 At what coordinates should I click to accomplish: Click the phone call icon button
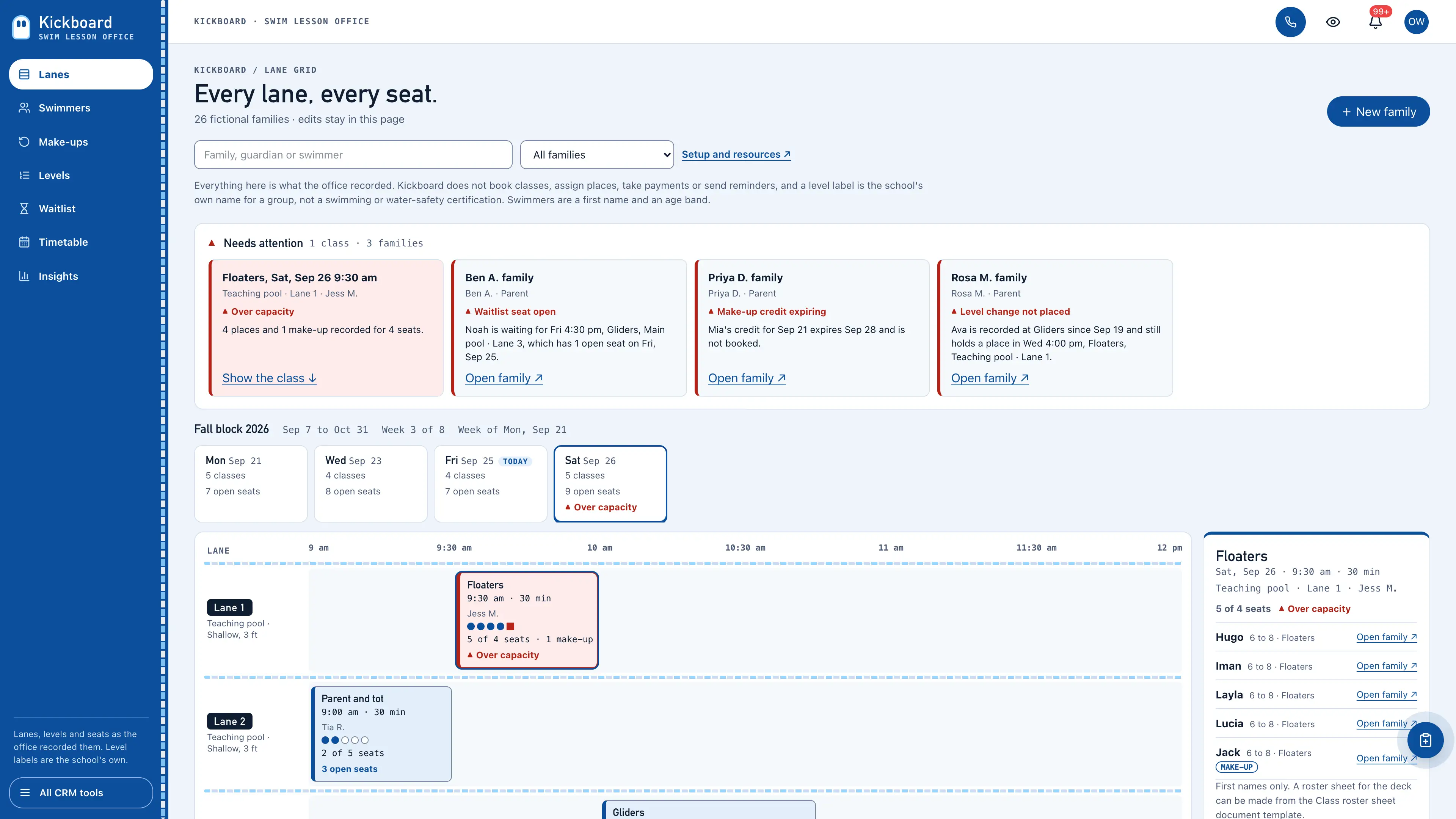click(x=1290, y=22)
